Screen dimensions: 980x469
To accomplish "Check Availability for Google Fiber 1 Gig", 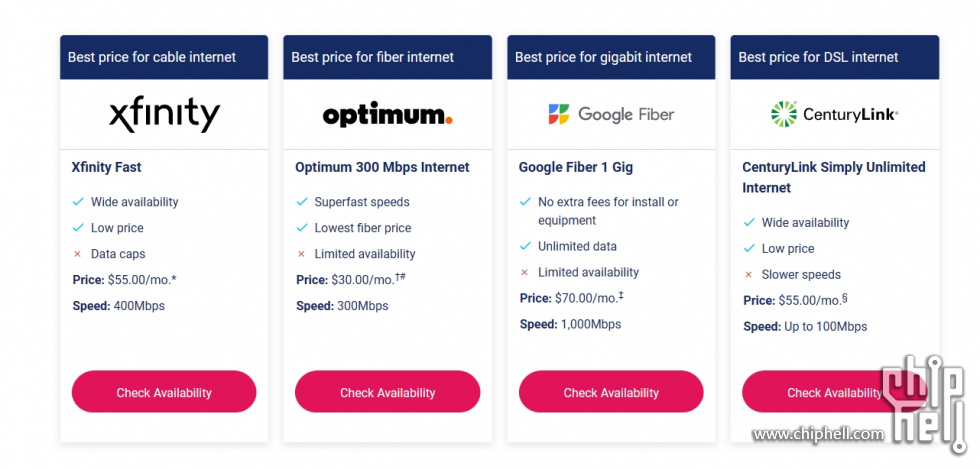I will (611, 392).
